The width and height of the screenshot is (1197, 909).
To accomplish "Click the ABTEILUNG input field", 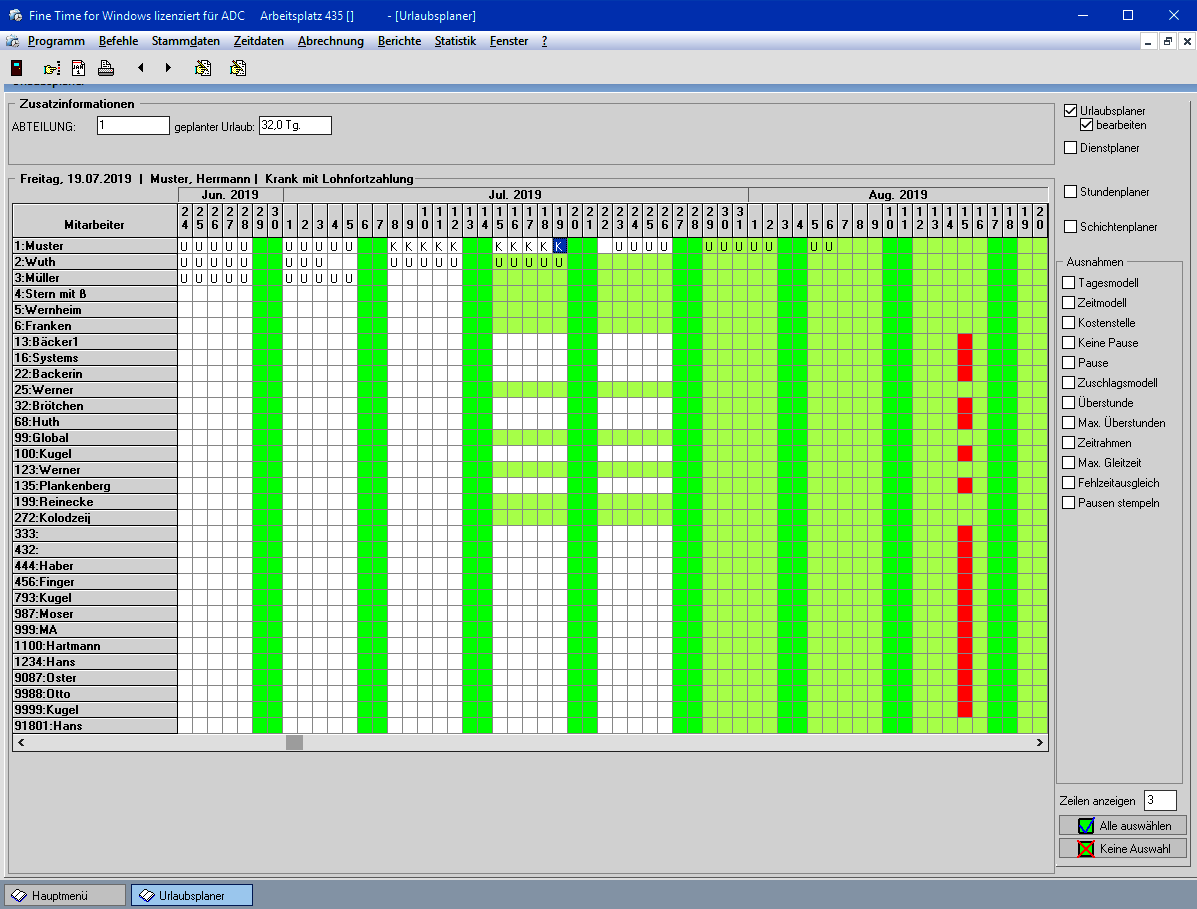I will [133, 125].
